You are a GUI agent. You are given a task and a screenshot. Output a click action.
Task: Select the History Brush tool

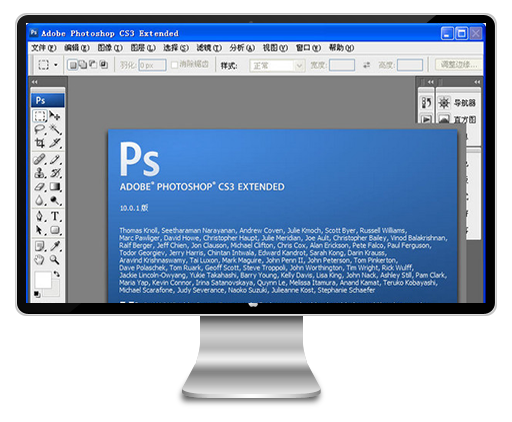(55, 173)
